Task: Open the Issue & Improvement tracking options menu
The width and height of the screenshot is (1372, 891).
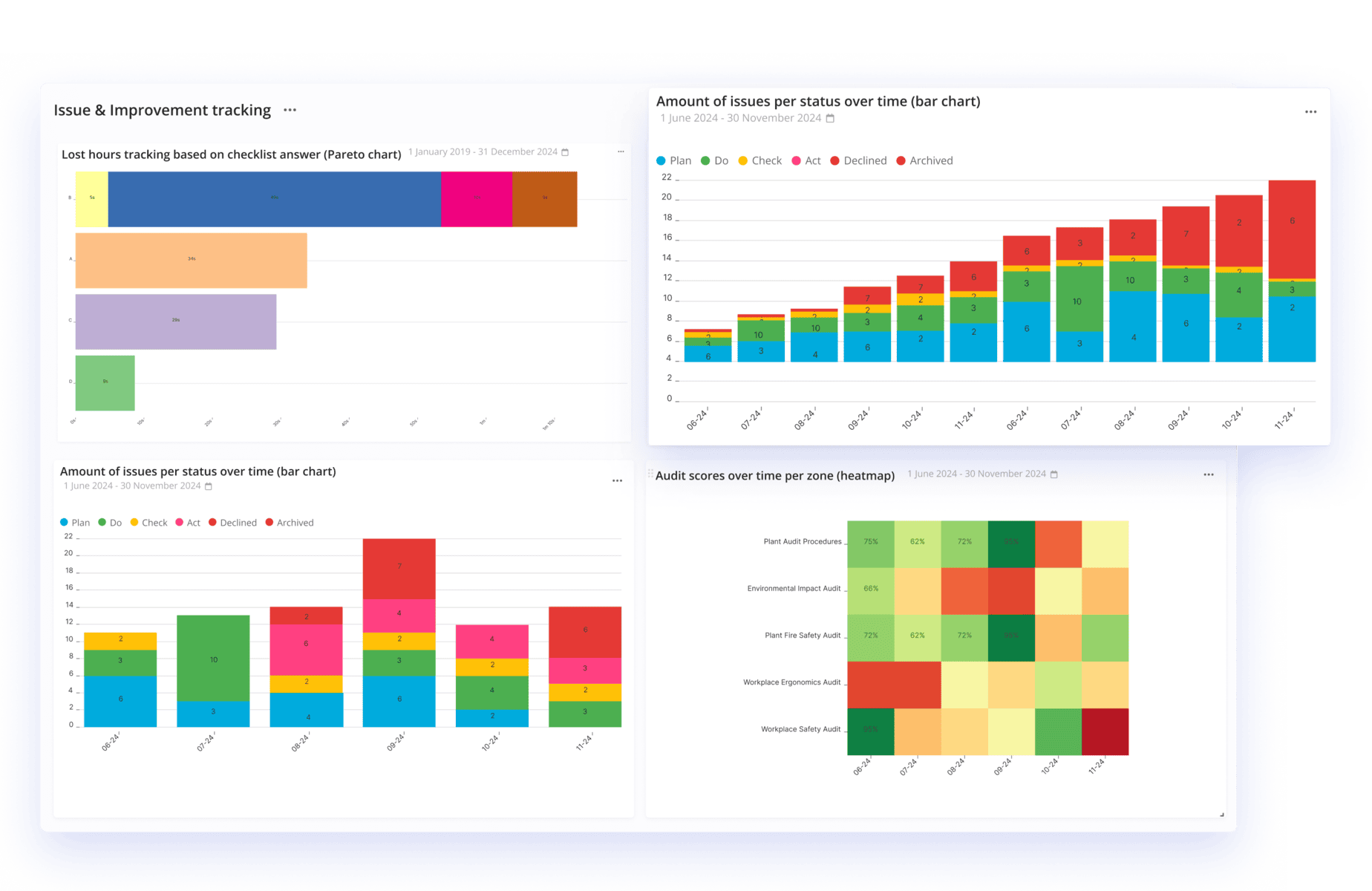Action: (x=290, y=110)
